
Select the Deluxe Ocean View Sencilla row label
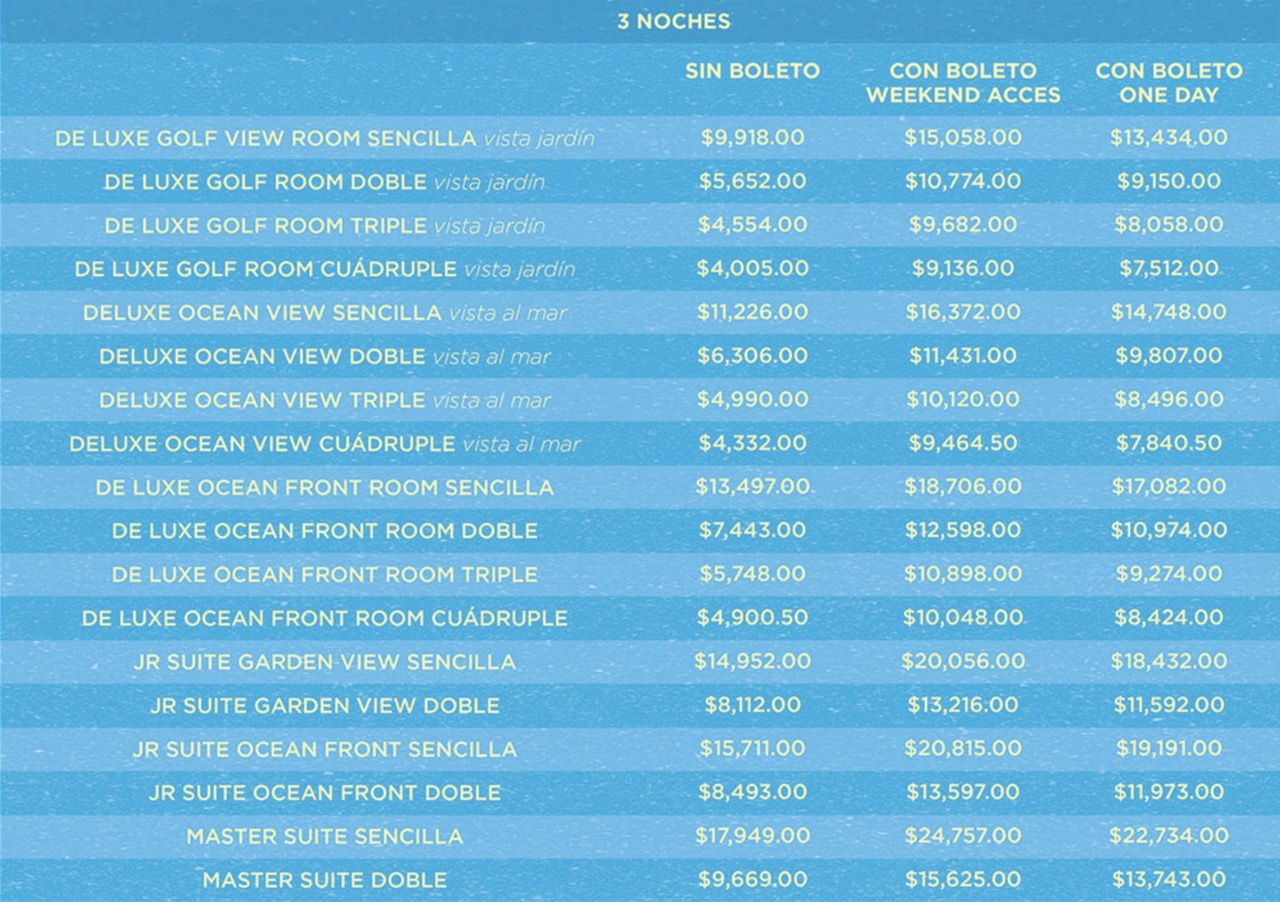(325, 313)
